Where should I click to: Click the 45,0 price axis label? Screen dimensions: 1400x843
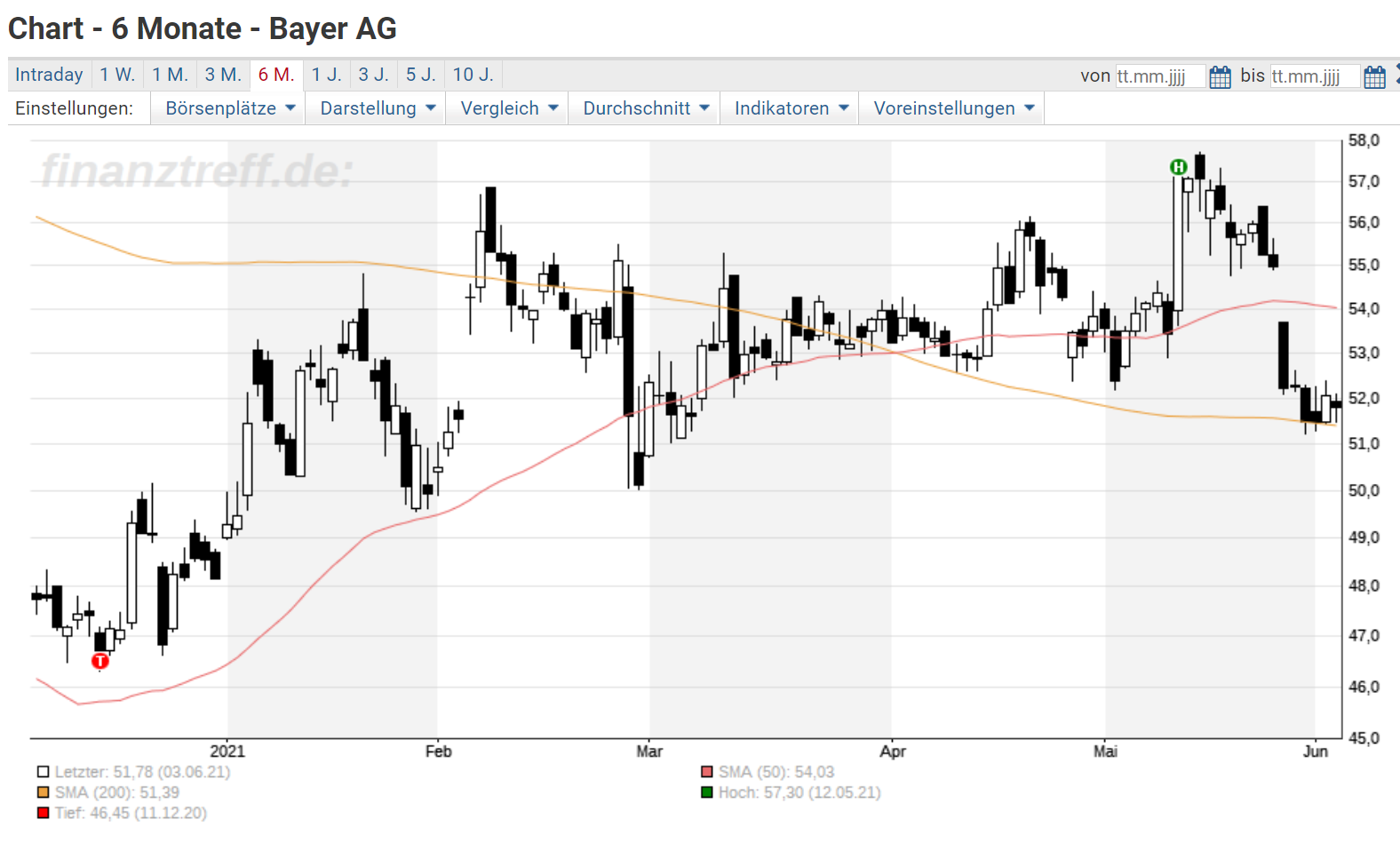1364,738
